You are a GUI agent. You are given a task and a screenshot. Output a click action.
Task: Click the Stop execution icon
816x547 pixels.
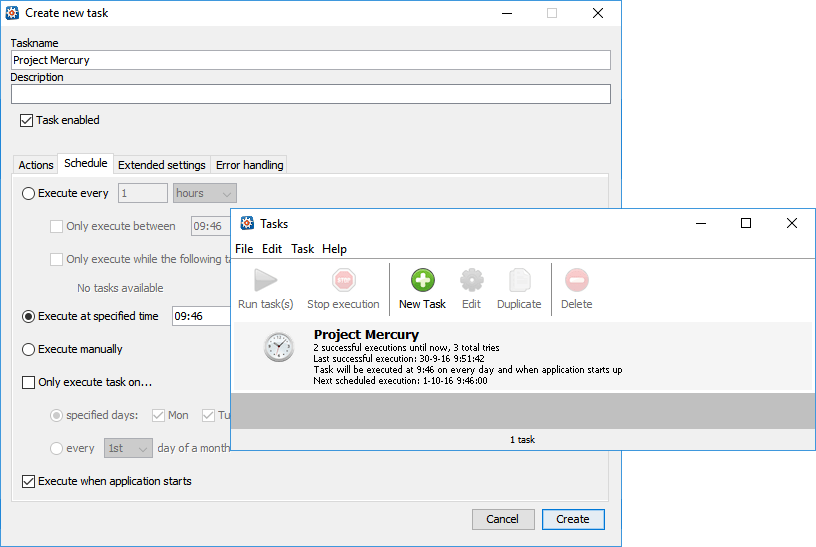[343, 281]
